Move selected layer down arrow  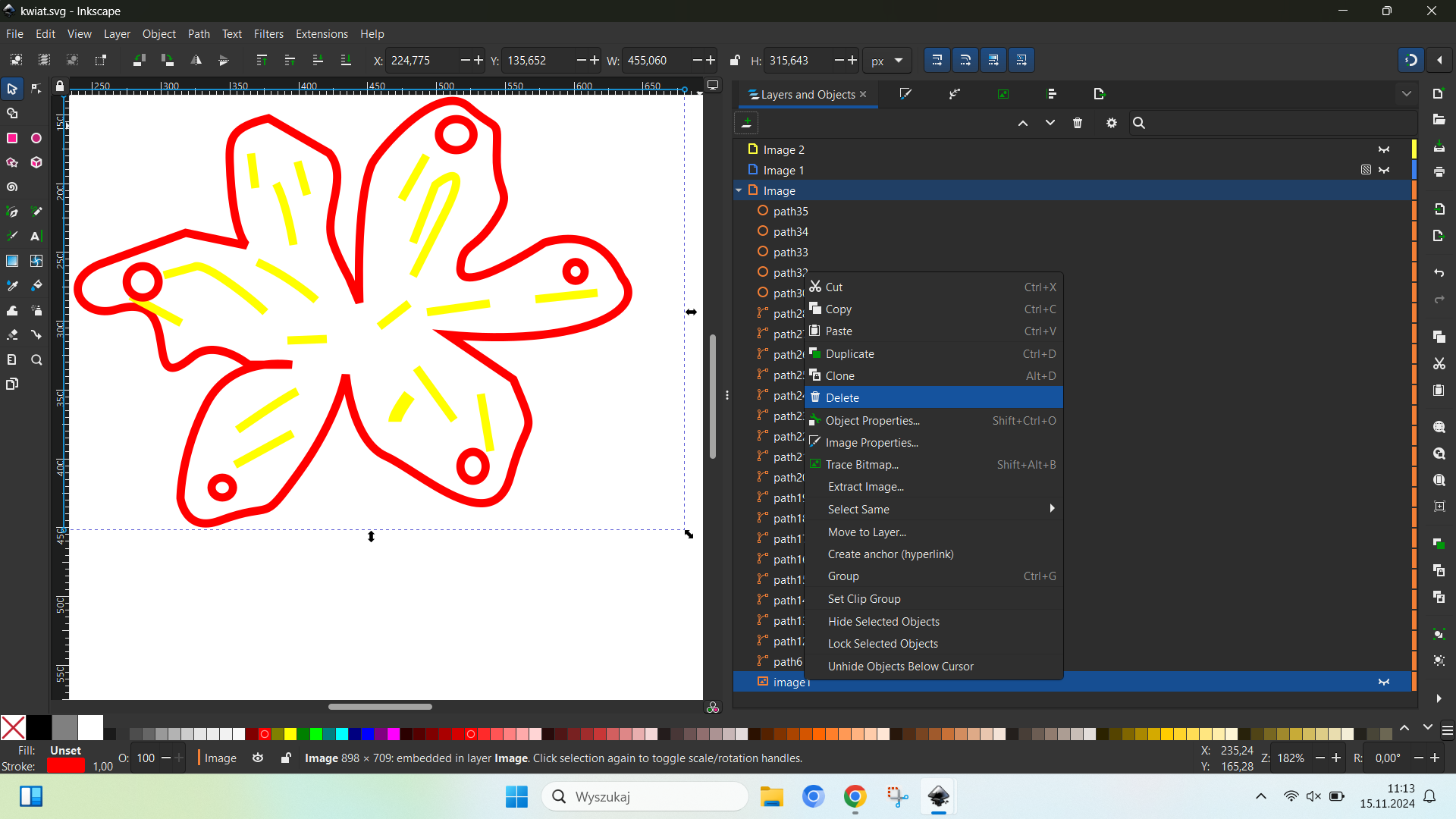tap(1050, 123)
